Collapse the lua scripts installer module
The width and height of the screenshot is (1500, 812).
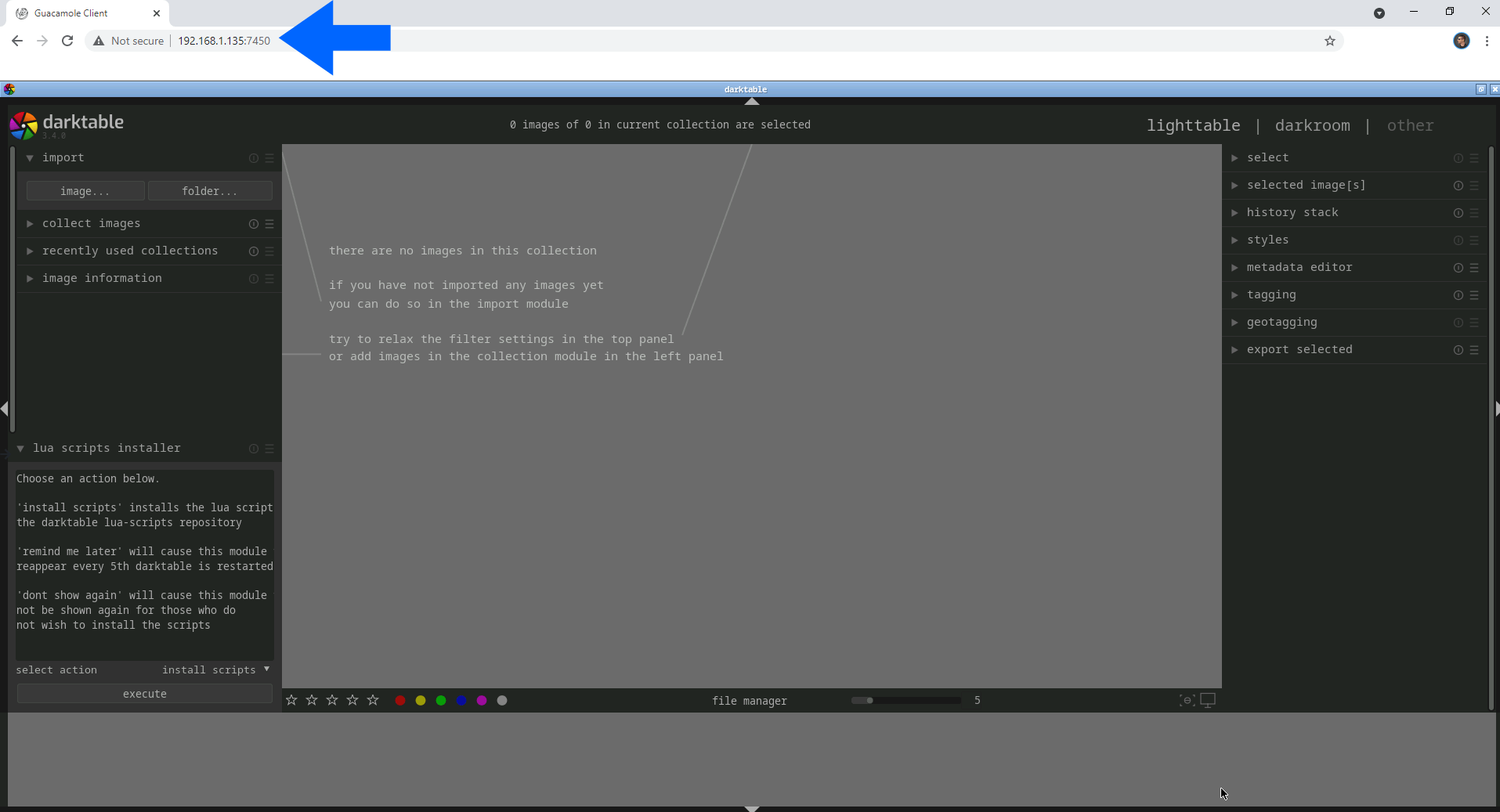click(20, 449)
